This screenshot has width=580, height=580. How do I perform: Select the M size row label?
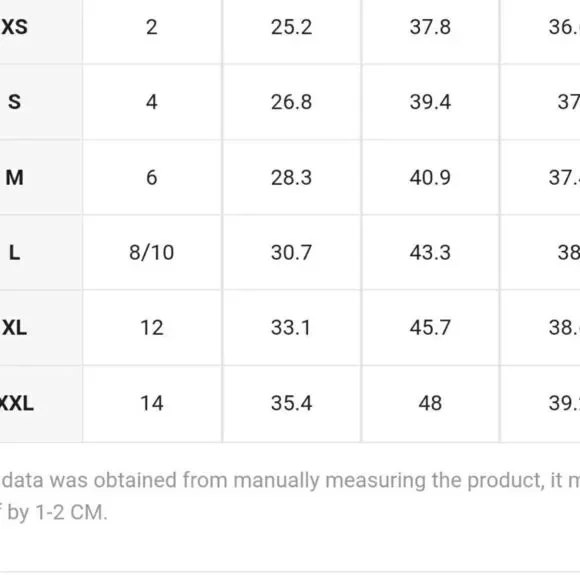[14, 177]
